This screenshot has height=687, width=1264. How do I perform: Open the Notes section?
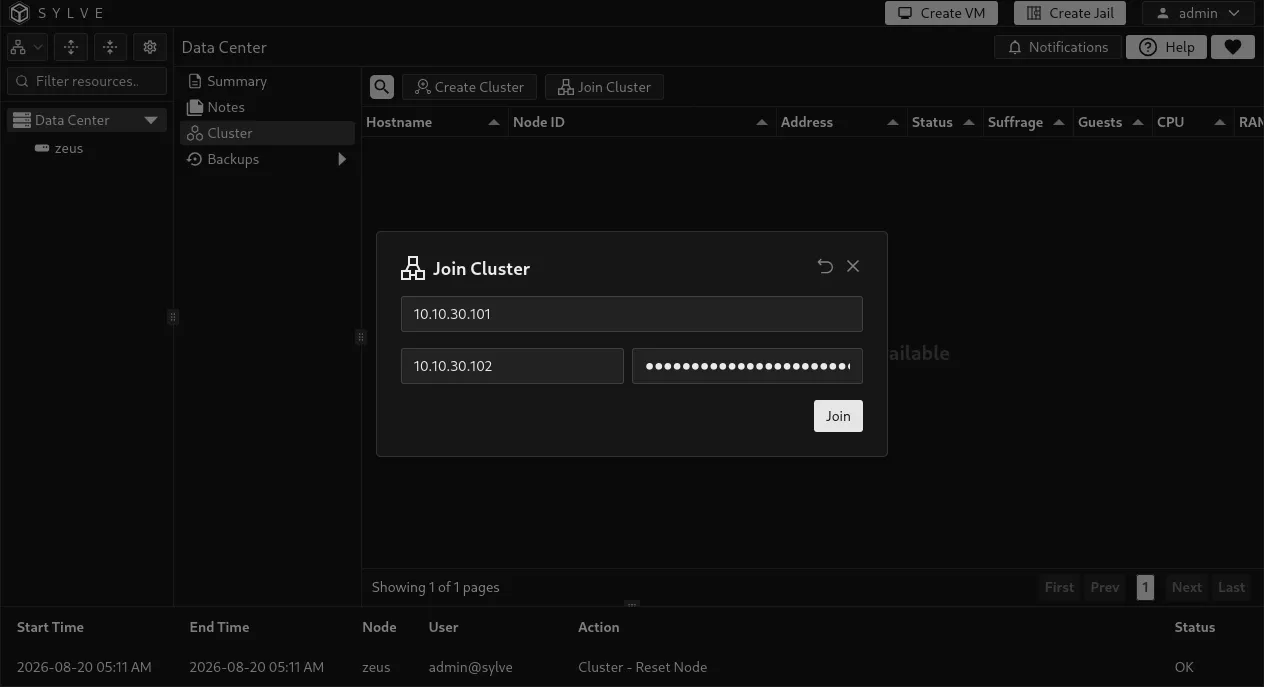(226, 107)
